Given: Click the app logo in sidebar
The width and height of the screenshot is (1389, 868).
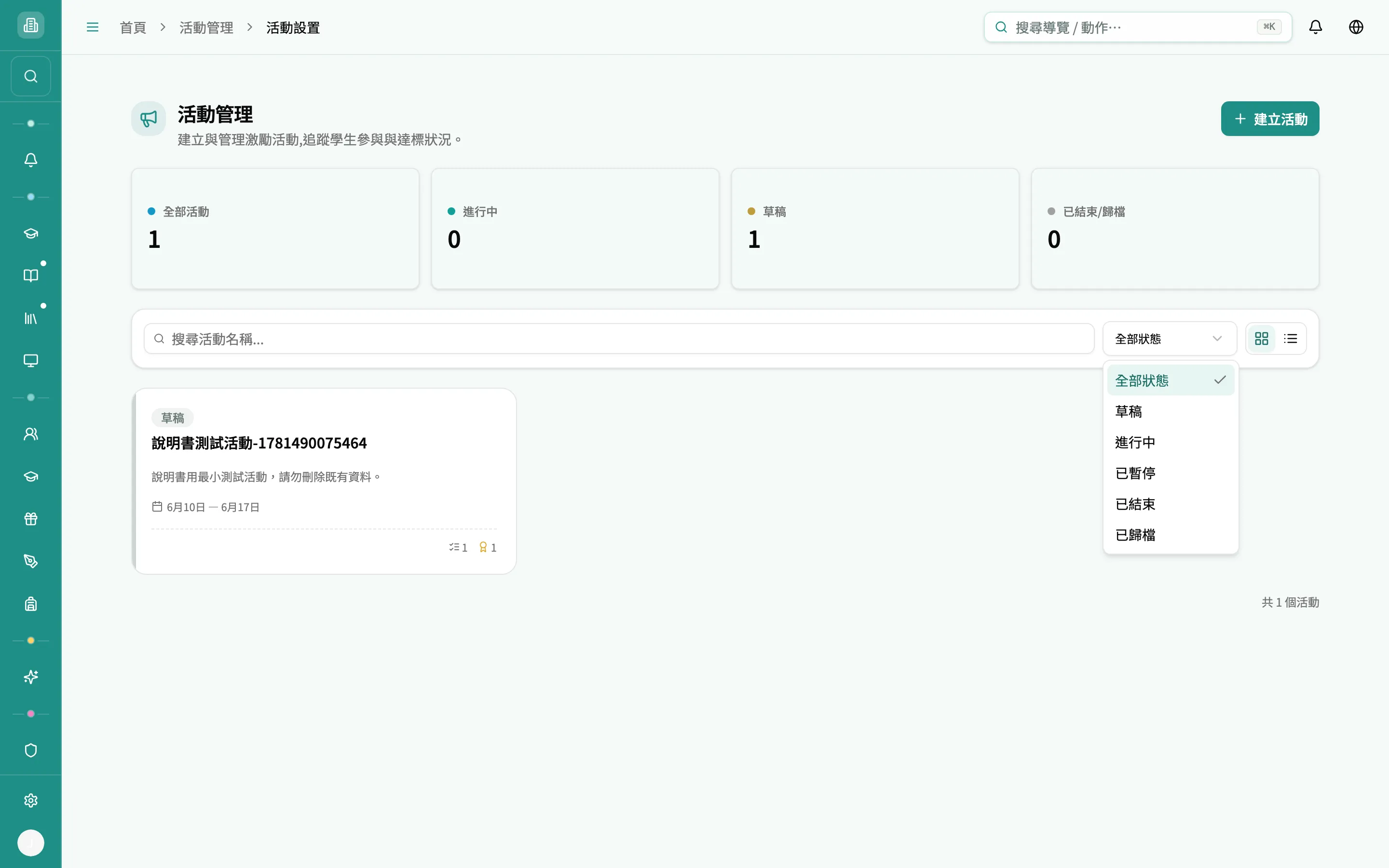Looking at the screenshot, I should 30,25.
